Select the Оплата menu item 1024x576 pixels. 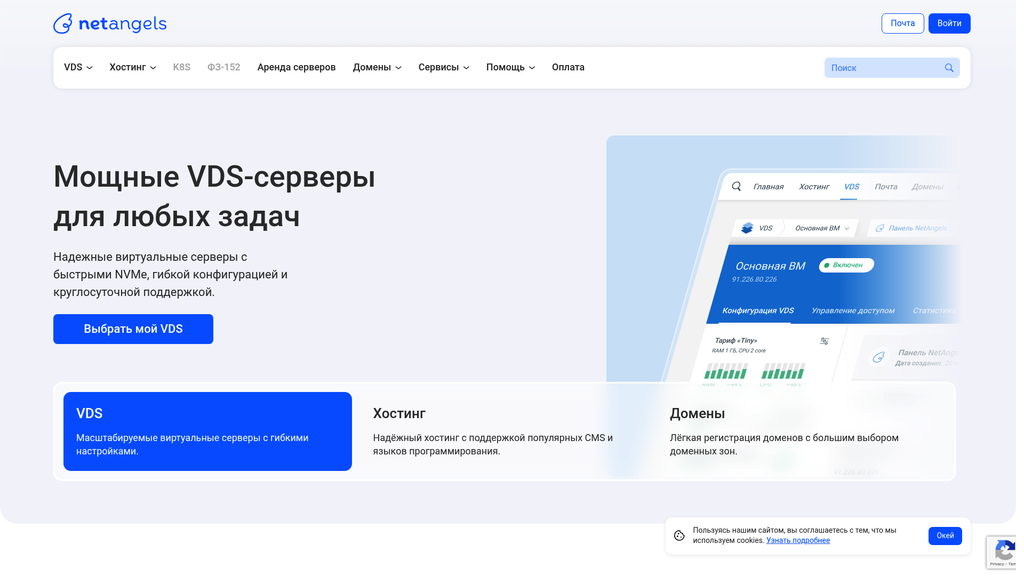(x=567, y=67)
